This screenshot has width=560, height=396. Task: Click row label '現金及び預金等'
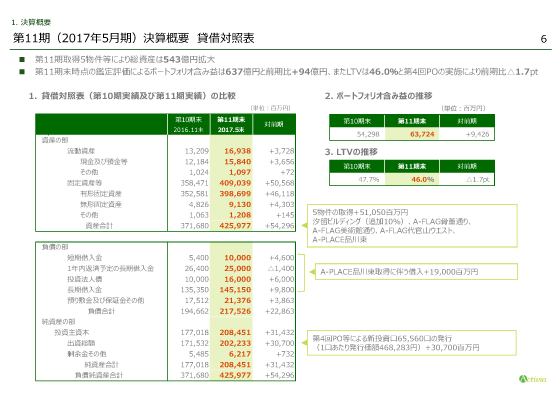pos(104,162)
